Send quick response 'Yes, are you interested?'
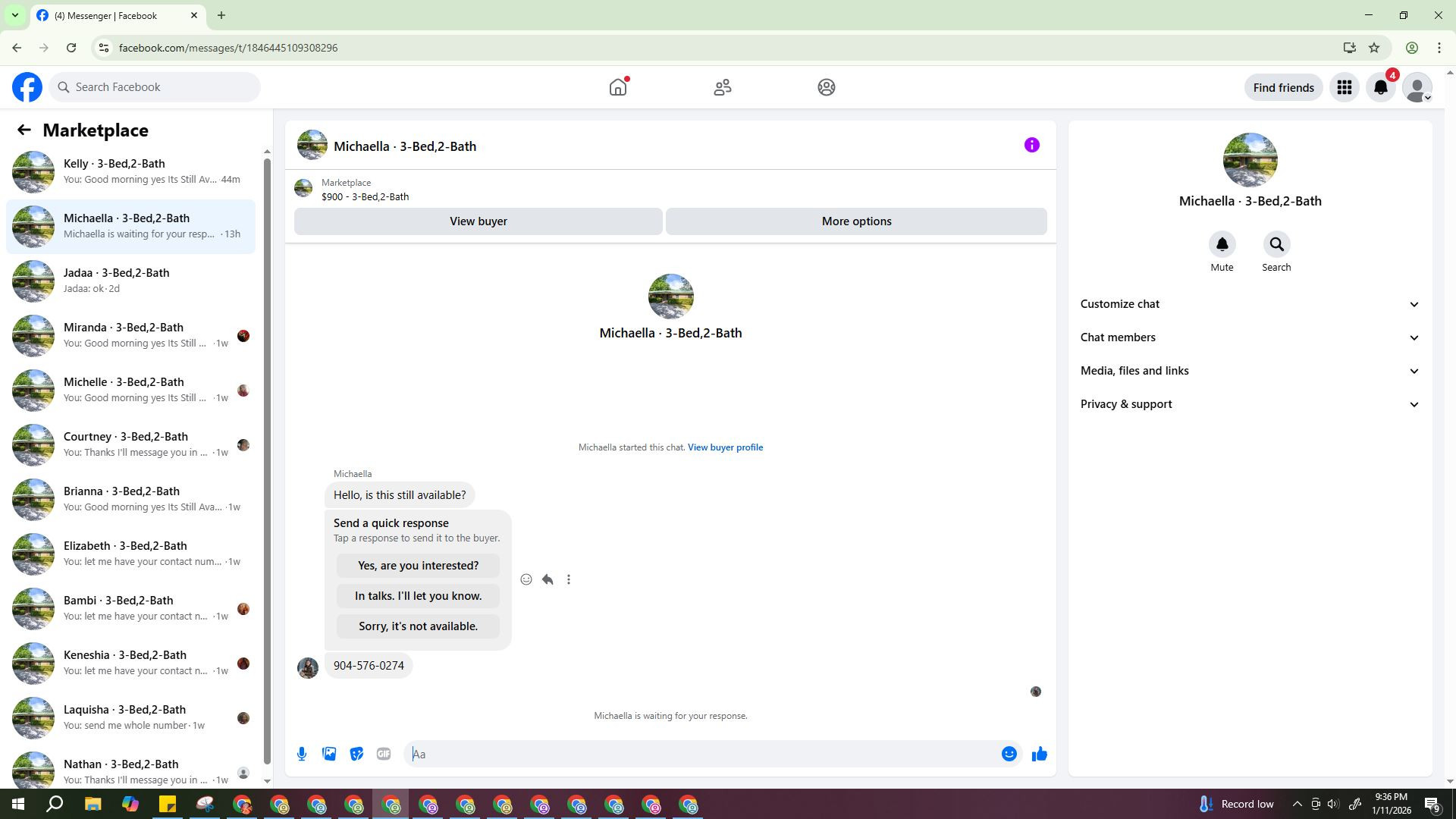1456x819 pixels. [418, 566]
